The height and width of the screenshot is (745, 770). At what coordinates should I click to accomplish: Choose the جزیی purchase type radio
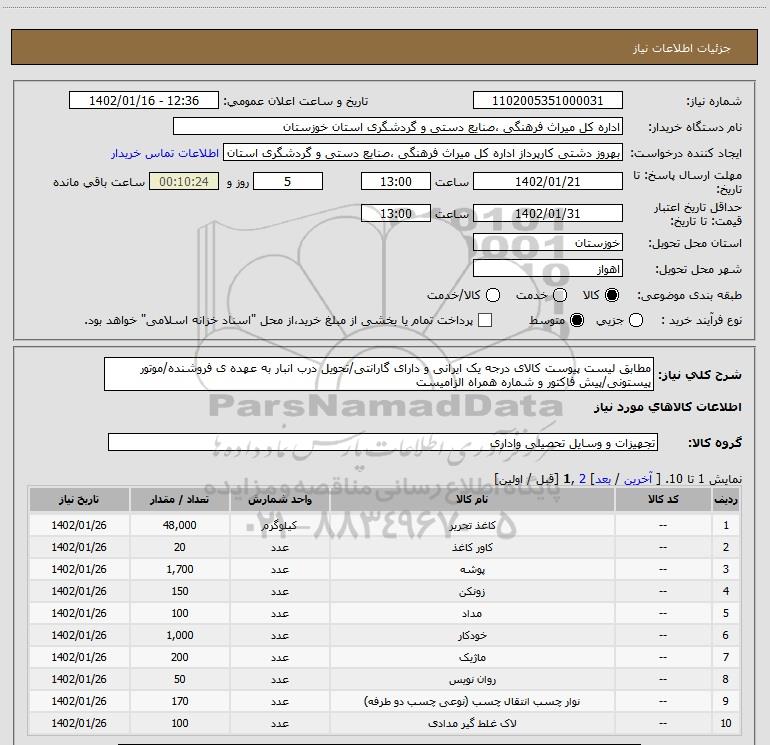click(636, 320)
